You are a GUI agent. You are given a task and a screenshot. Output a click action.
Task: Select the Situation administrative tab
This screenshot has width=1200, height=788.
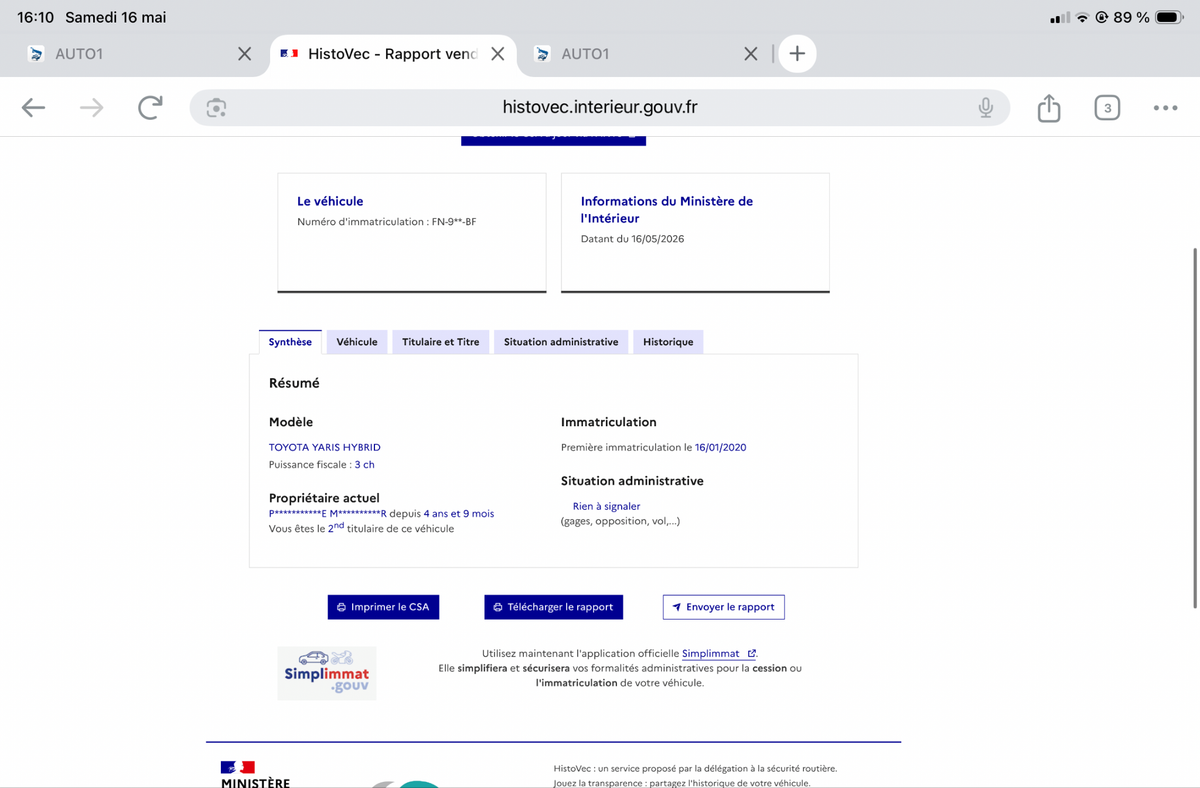pos(561,342)
